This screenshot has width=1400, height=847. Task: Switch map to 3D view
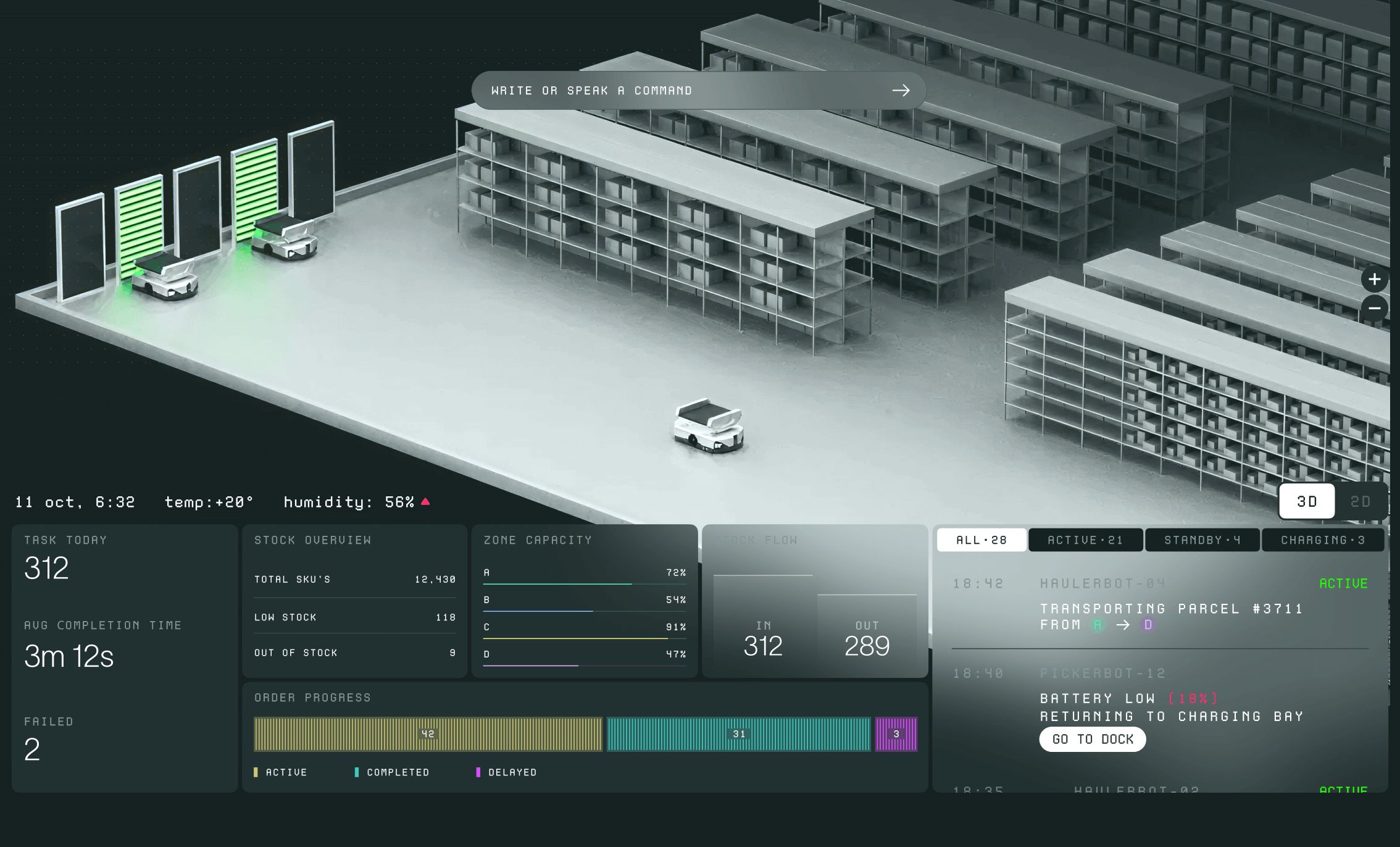point(1306,501)
